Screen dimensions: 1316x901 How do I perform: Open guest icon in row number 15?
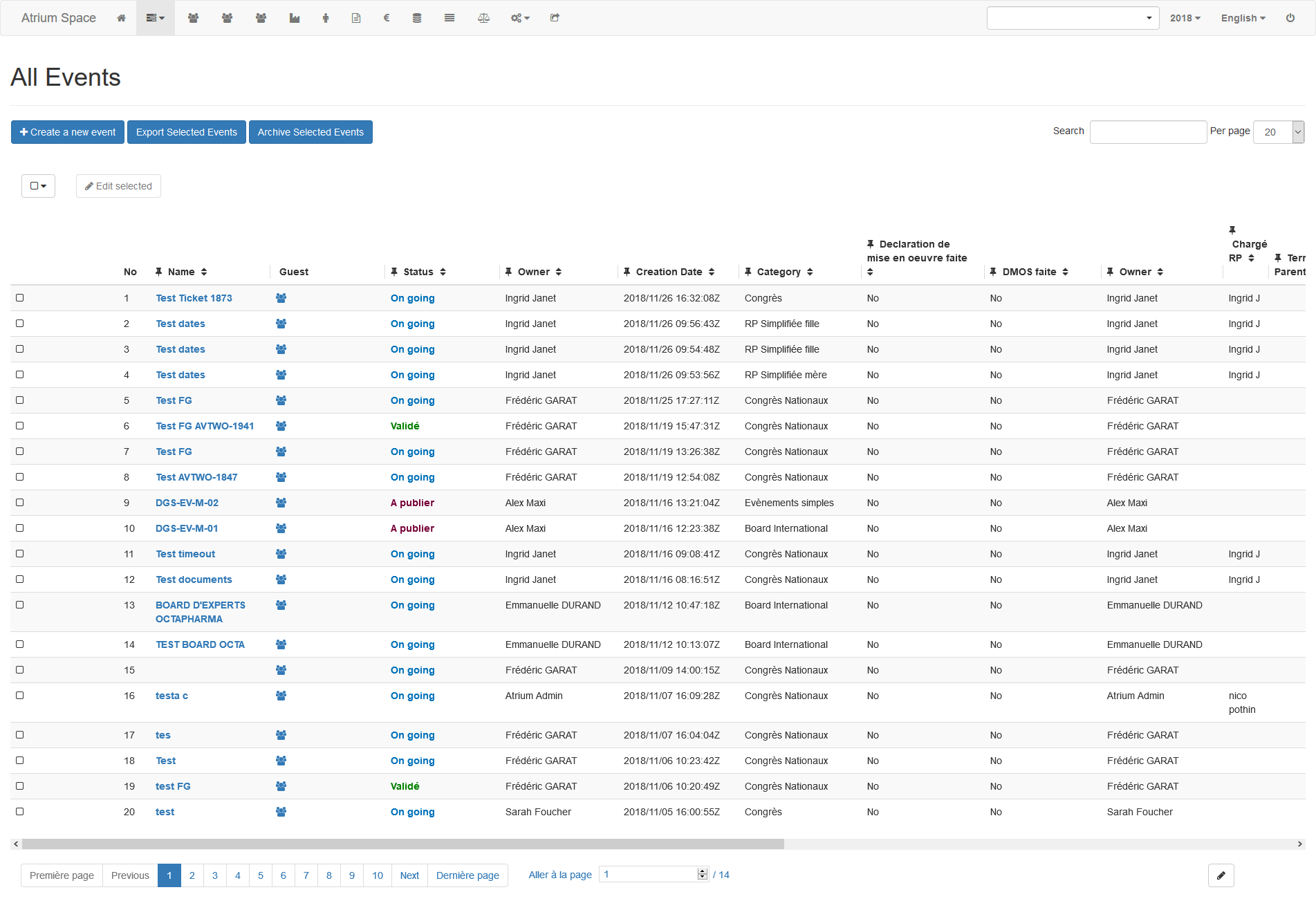(281, 670)
